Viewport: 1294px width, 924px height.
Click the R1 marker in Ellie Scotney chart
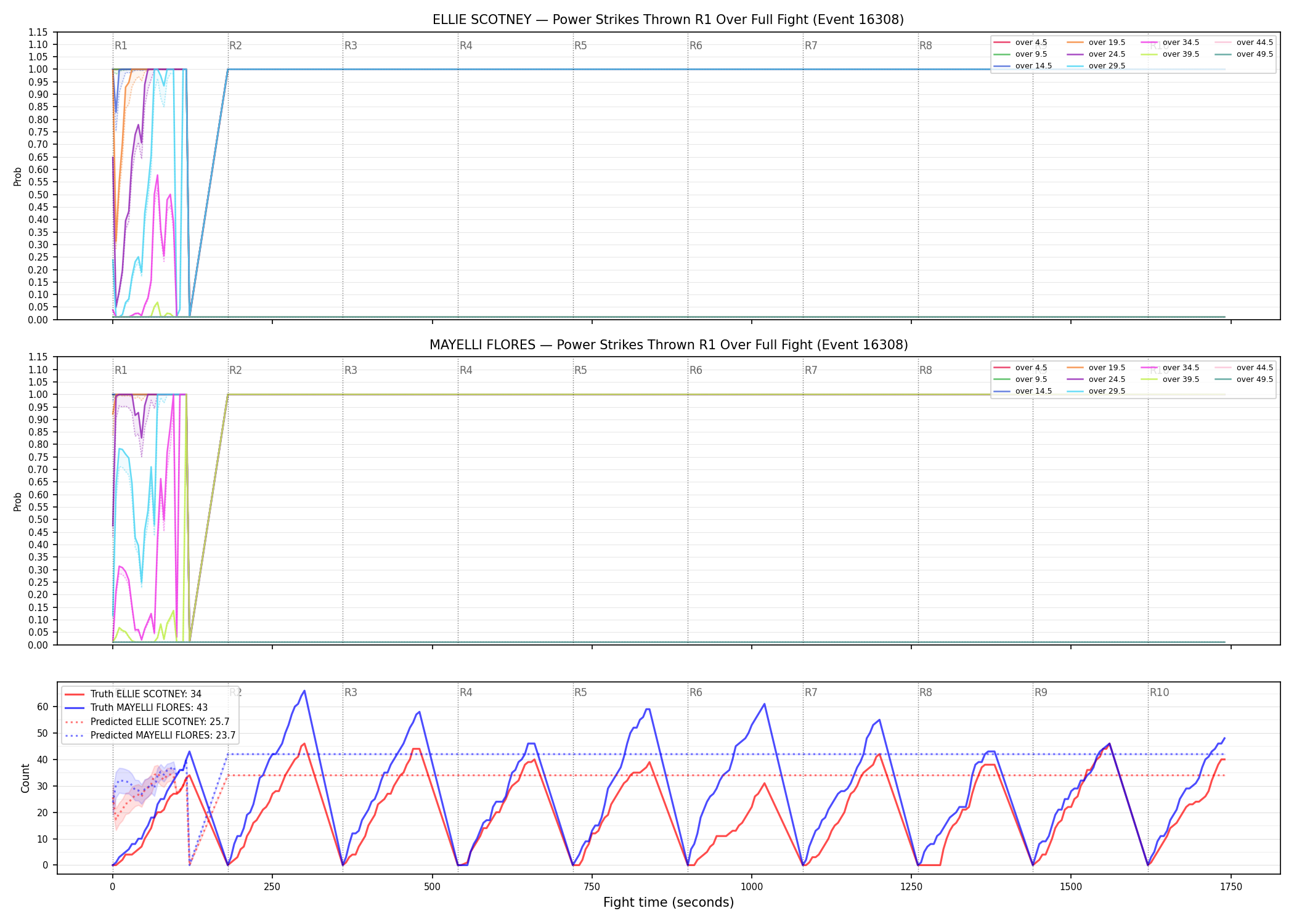(x=121, y=46)
